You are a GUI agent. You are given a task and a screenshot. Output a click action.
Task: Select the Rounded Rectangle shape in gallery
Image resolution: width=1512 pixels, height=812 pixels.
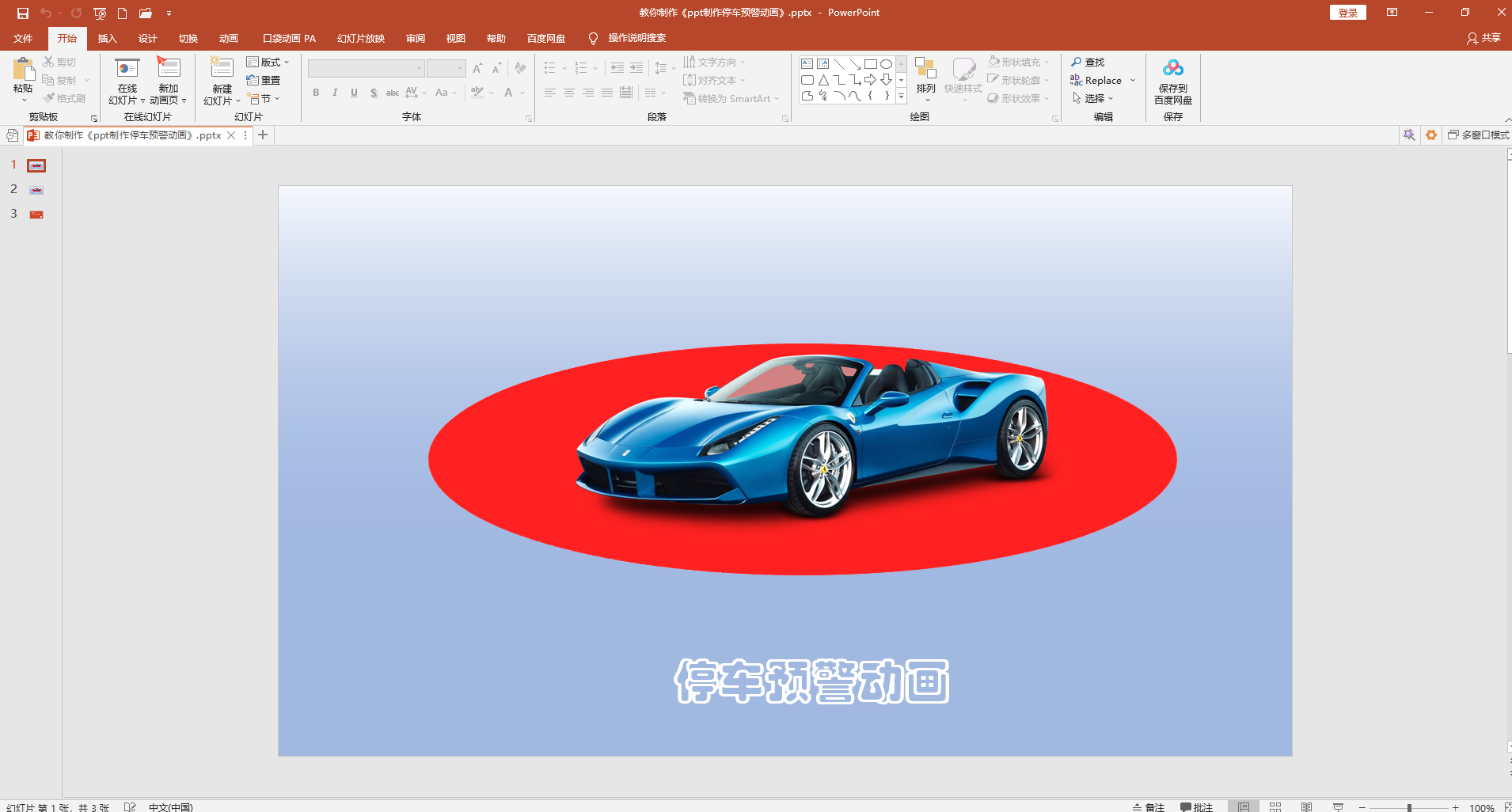pos(807,80)
